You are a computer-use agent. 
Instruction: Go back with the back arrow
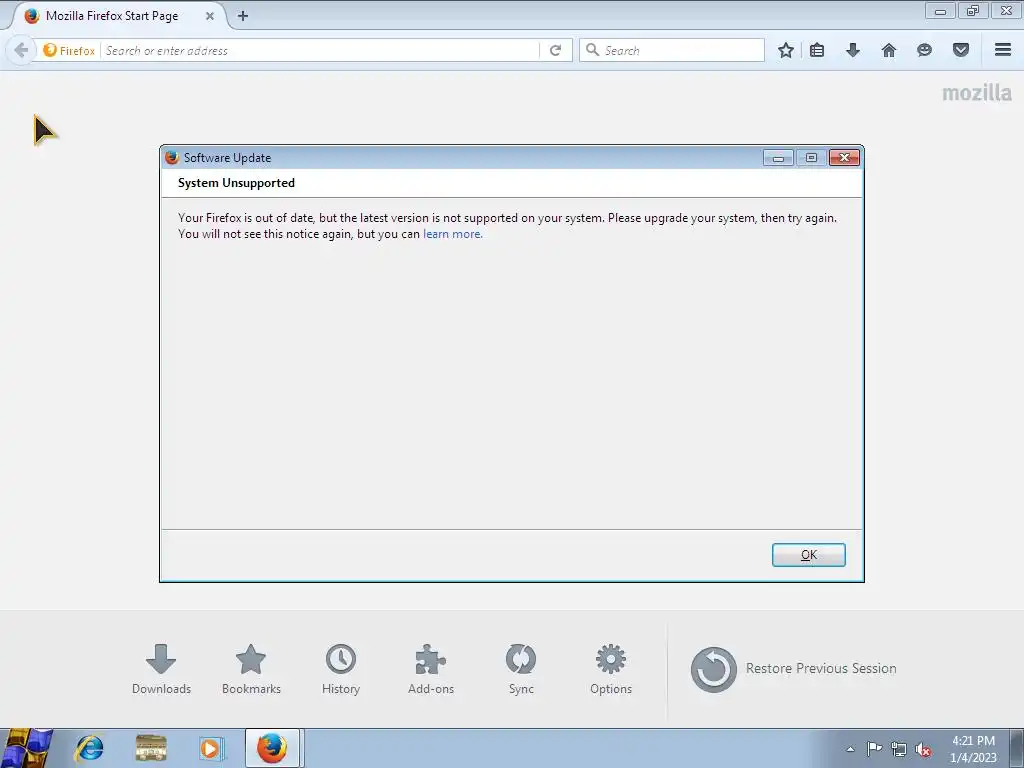(x=21, y=50)
